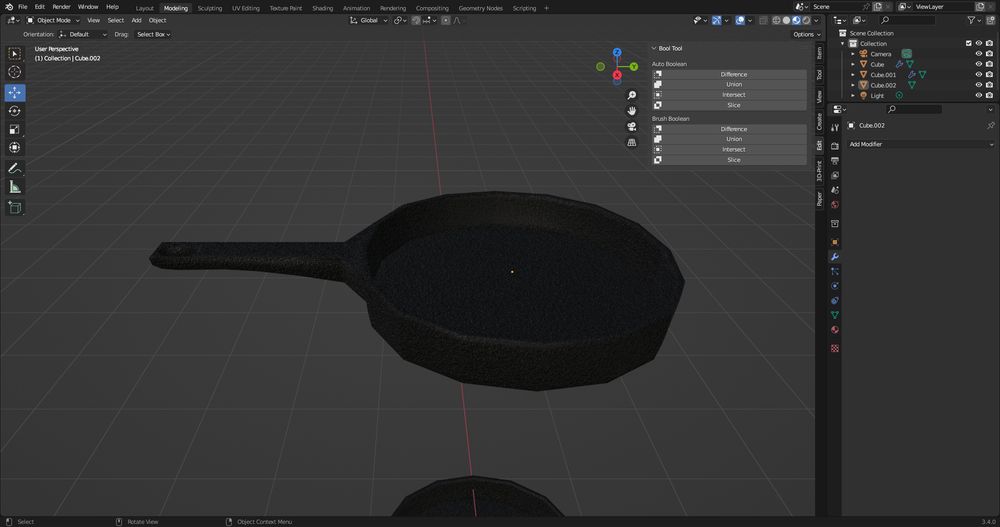Viewport: 1000px width, 527px height.
Task: Activate the Scale tool
Action: [x=15, y=130]
